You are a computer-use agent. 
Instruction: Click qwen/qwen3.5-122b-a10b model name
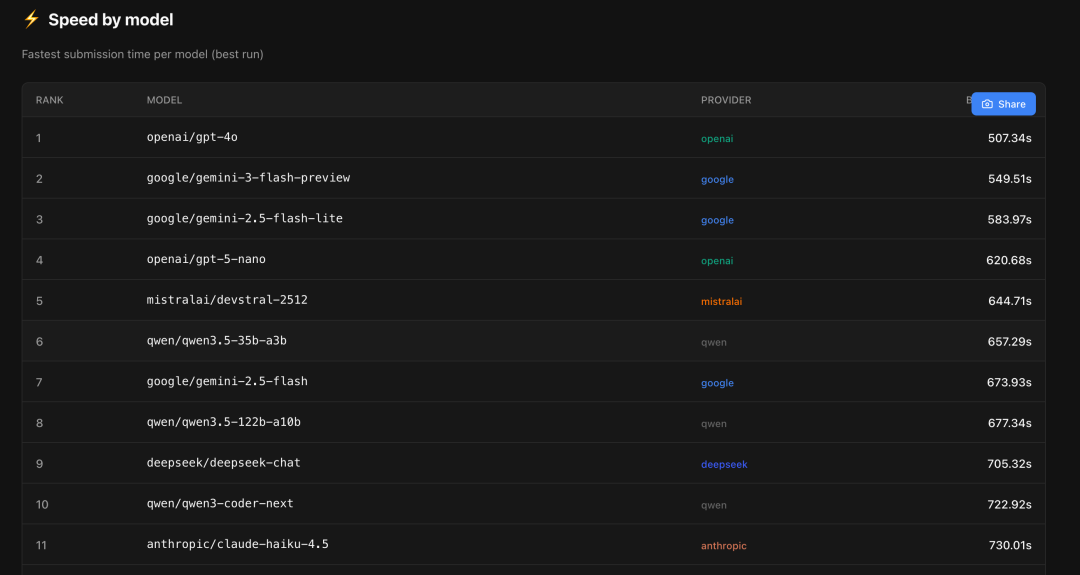[223, 422]
